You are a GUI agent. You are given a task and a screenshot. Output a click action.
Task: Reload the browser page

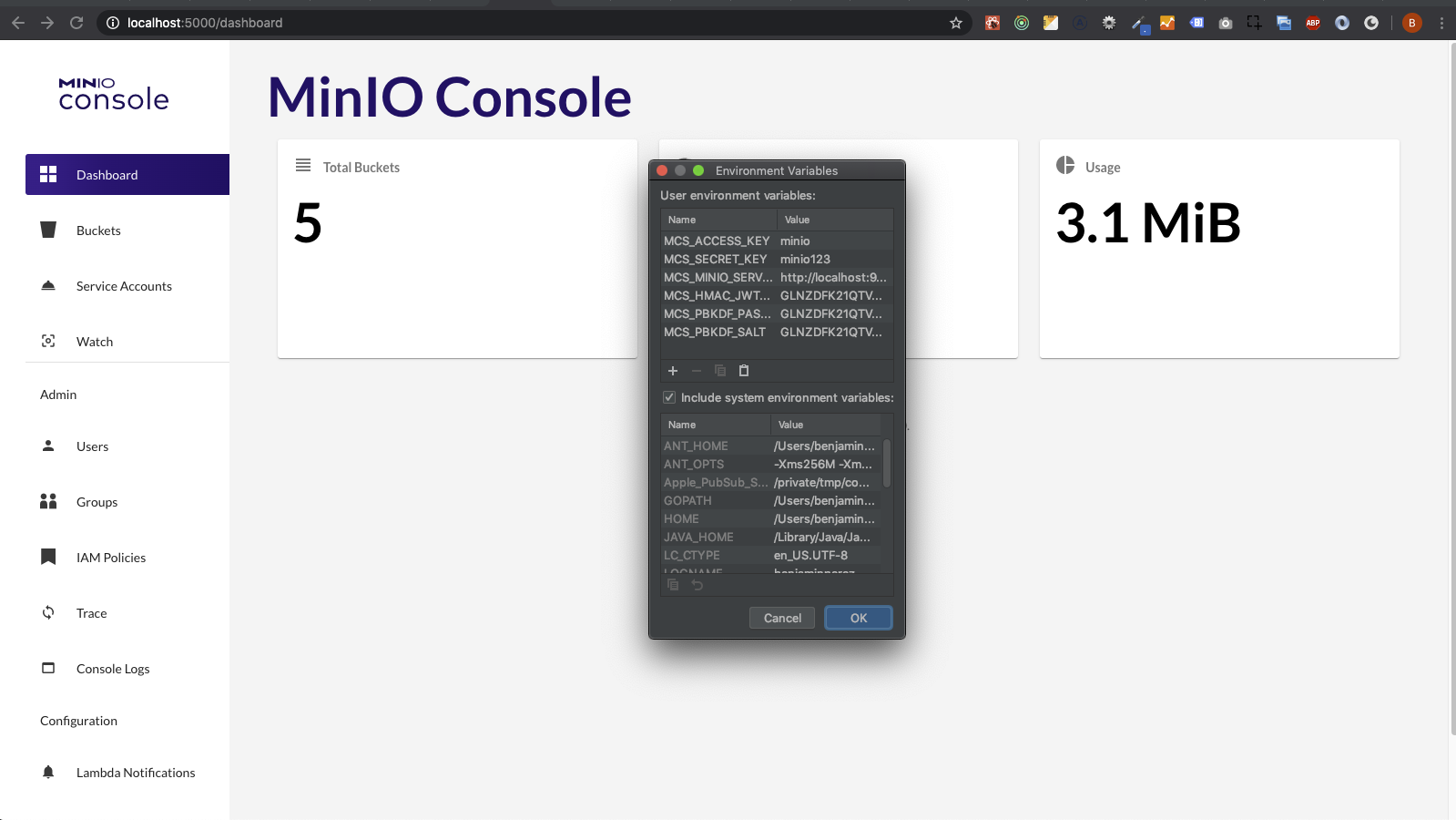coord(76,23)
